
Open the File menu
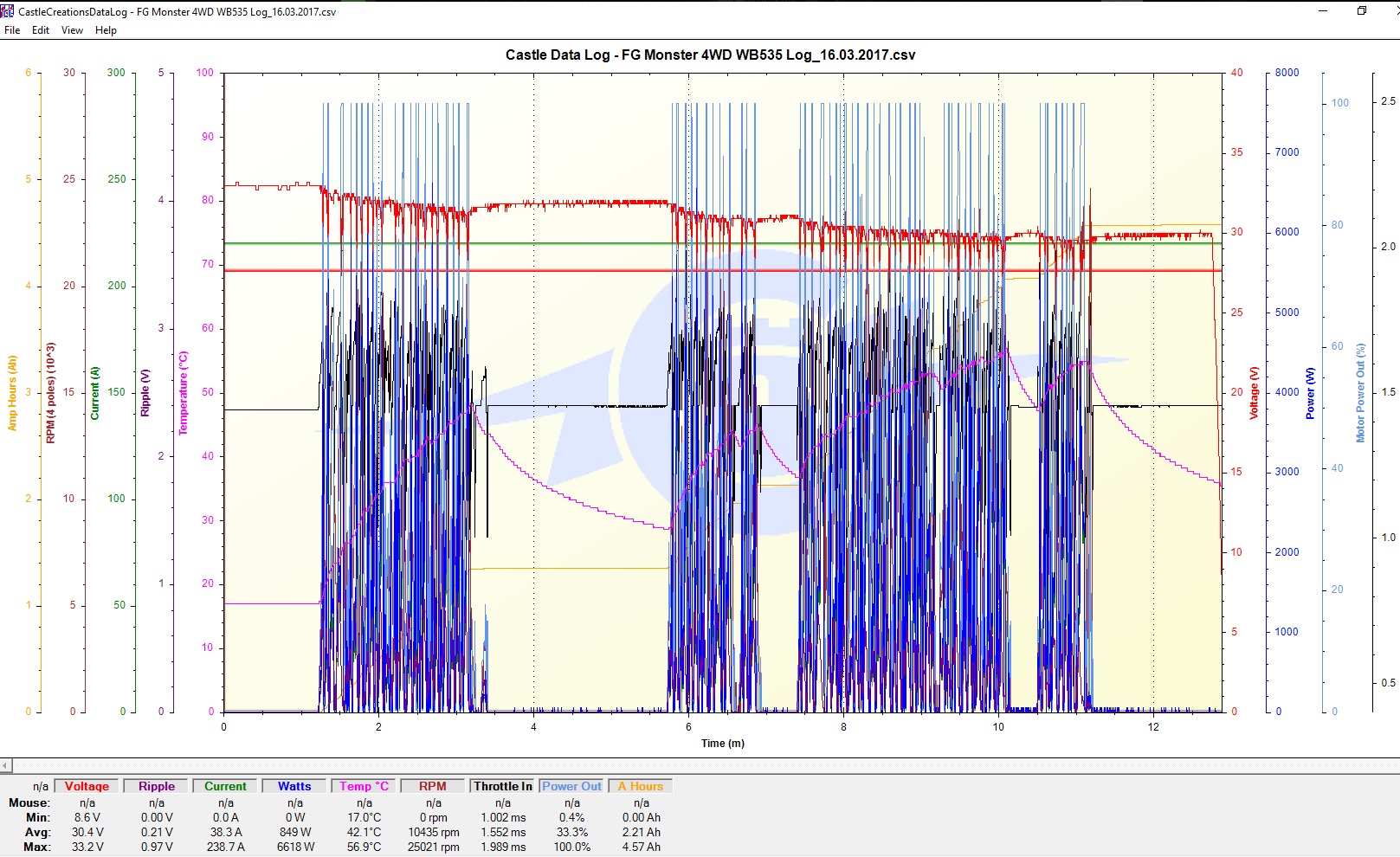coord(12,30)
